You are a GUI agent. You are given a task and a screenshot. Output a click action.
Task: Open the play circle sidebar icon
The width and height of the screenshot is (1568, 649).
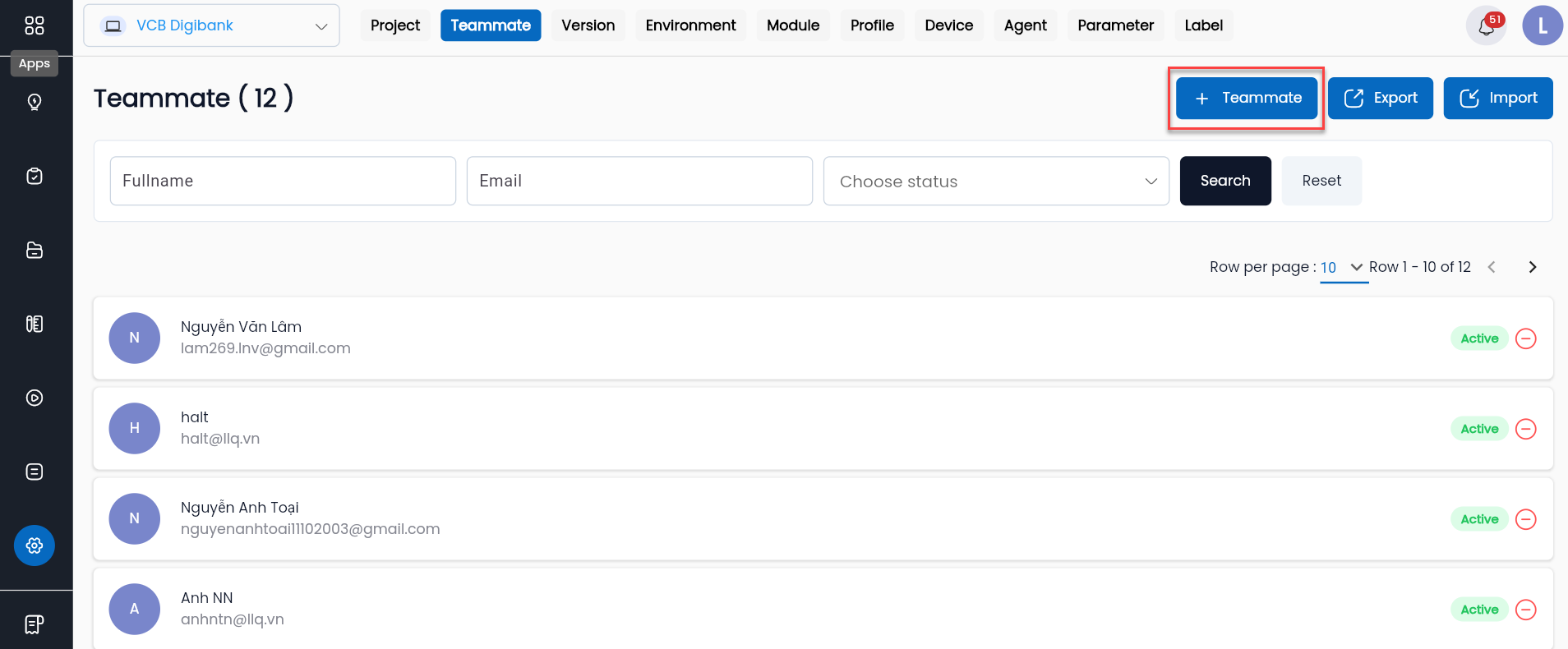35,398
